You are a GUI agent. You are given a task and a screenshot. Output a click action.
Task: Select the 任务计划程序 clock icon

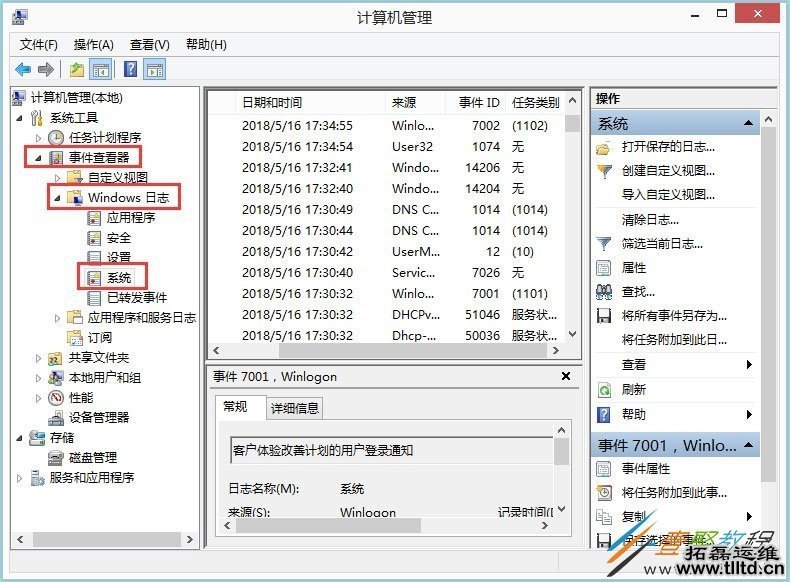click(x=55, y=137)
